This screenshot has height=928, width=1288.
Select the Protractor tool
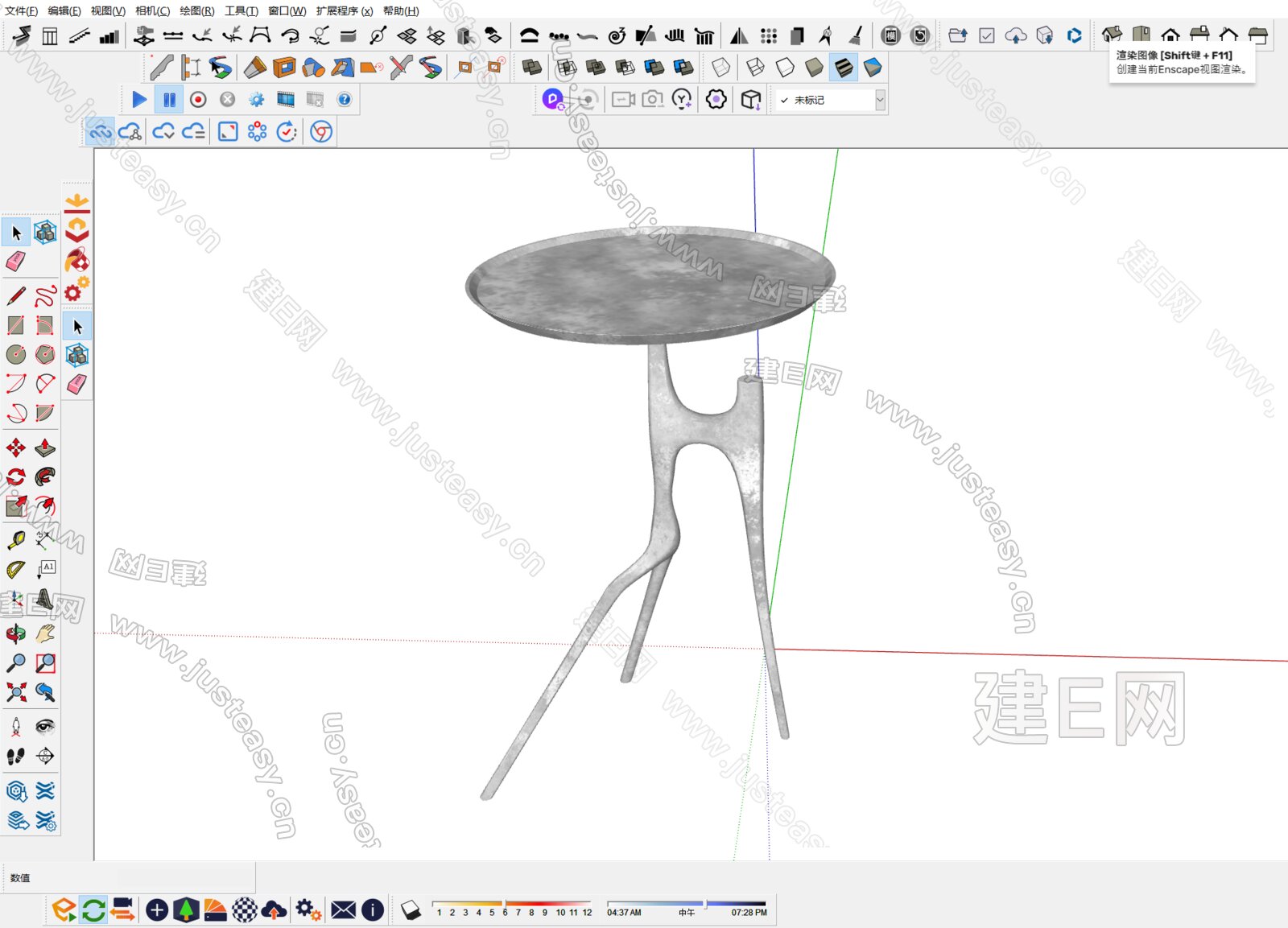coord(15,570)
